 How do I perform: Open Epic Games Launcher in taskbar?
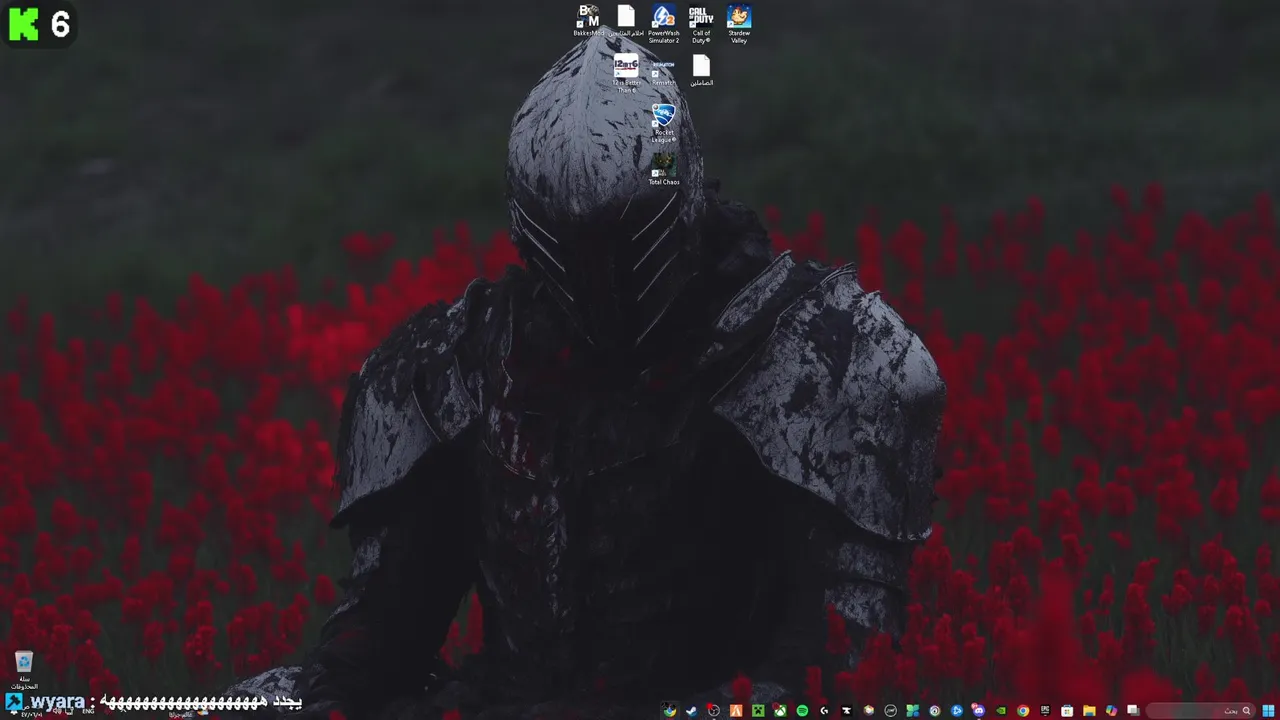pyautogui.click(x=1045, y=711)
